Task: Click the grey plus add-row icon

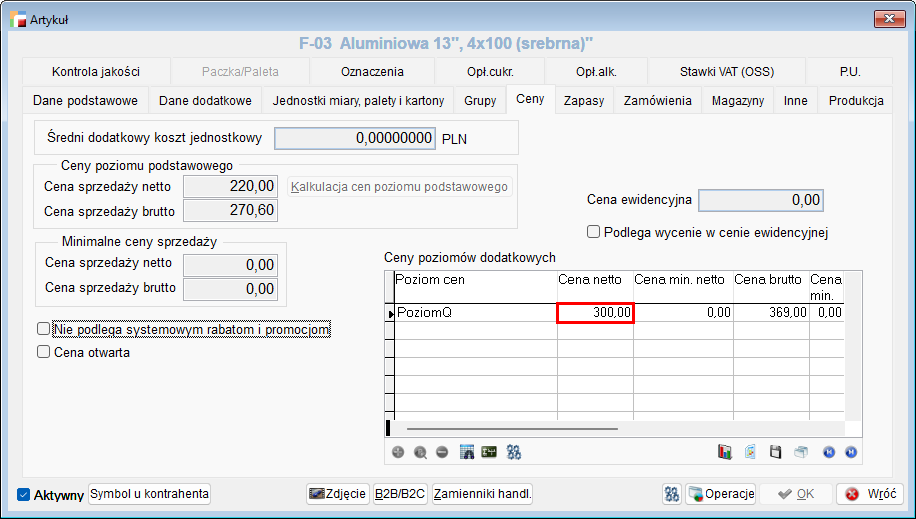Action: 398,452
